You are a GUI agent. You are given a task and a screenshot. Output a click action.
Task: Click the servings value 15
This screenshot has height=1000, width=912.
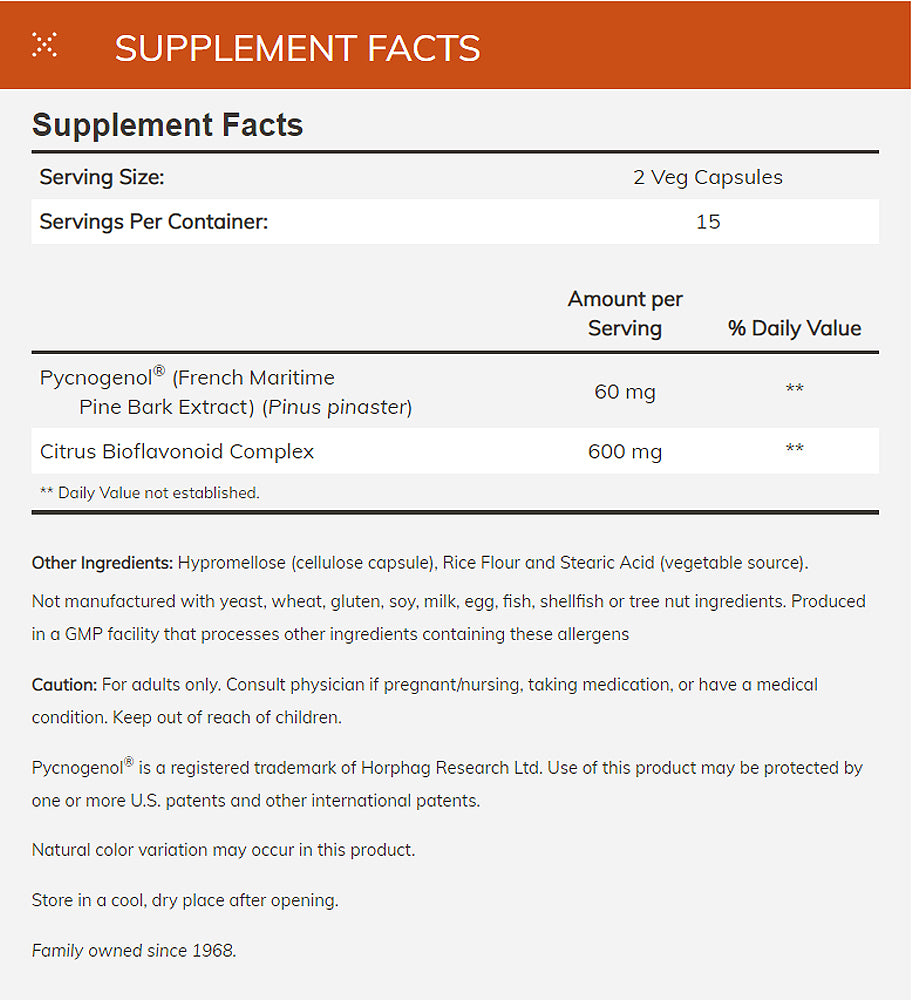tap(707, 222)
